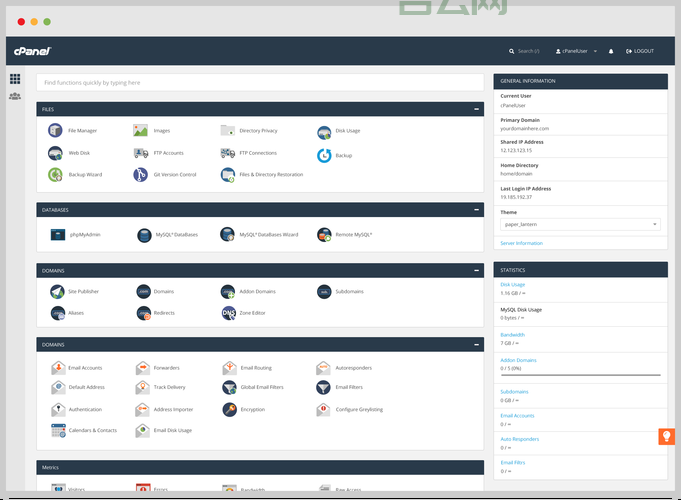
Task: Click the orange lightbulb tip button
Action: (667, 436)
